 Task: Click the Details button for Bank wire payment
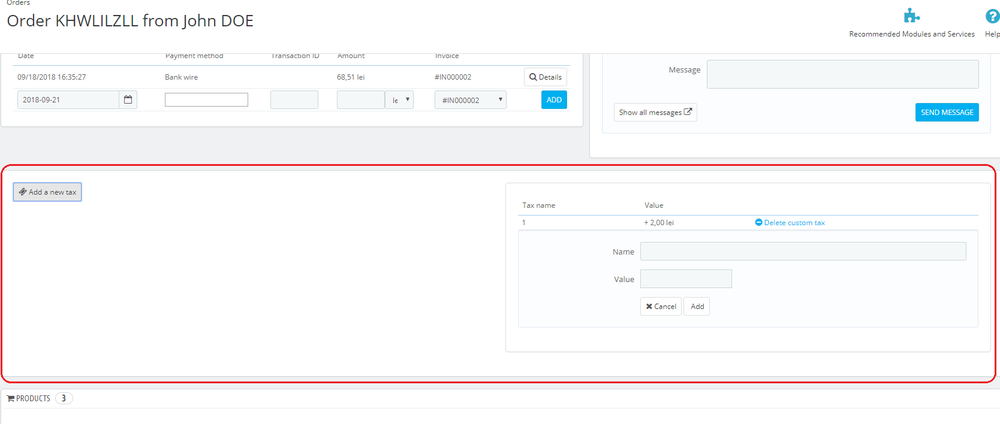545,77
